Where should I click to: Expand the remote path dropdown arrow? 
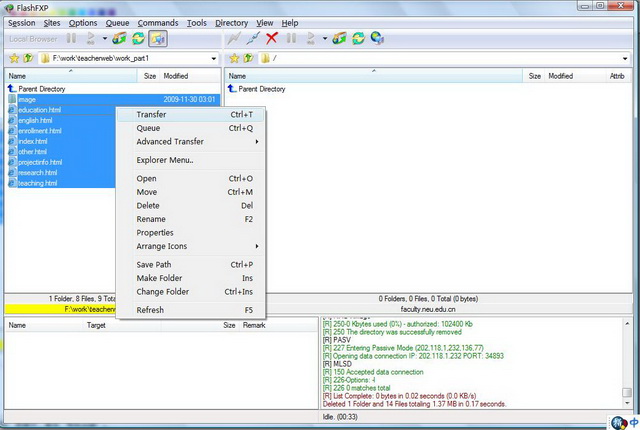[625, 59]
